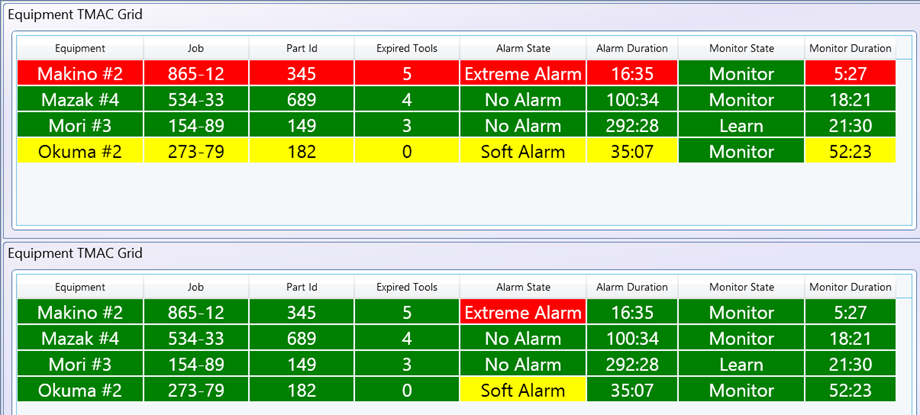Sort by Equipment column in upper grid
The image size is (920, 415).
click(80, 48)
